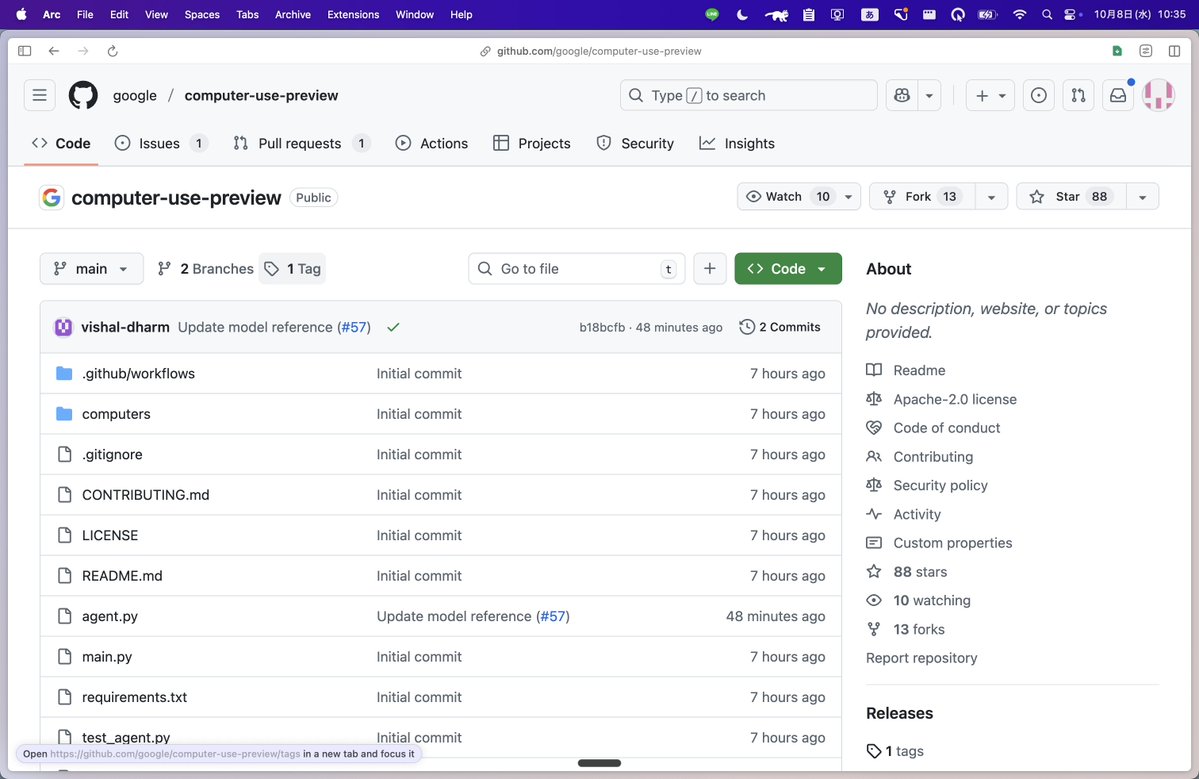Expand the Star lists dropdown arrow
1199x779 pixels.
click(1142, 196)
